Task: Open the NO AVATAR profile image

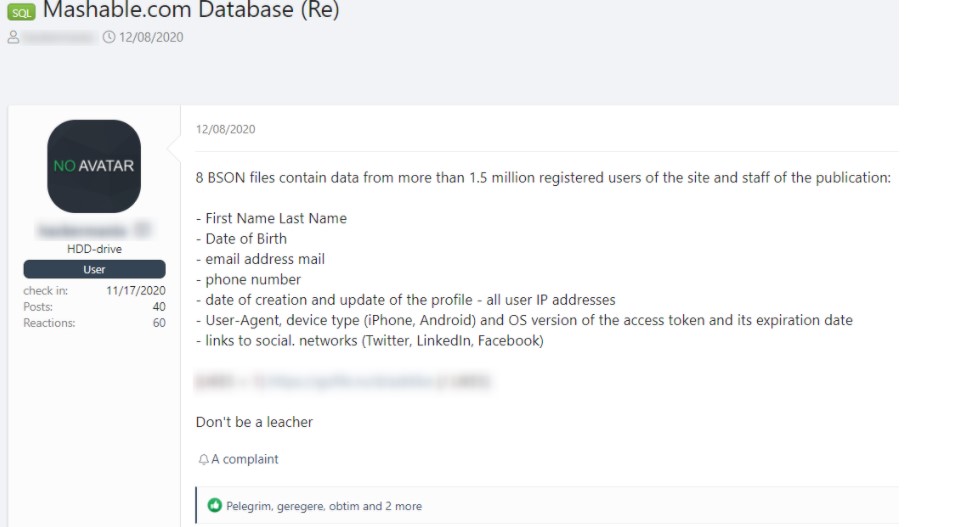Action: click(x=94, y=166)
